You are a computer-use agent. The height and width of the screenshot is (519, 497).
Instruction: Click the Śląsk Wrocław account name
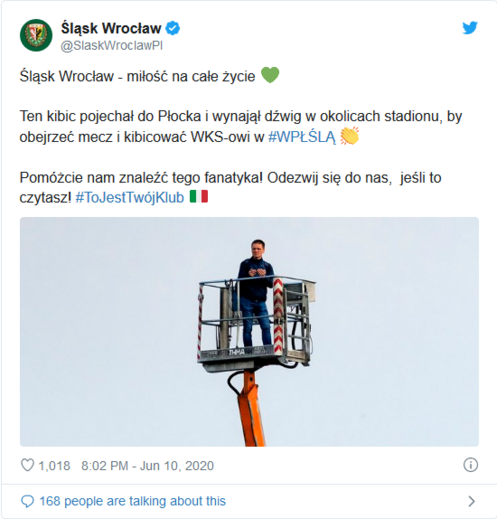(x=111, y=28)
